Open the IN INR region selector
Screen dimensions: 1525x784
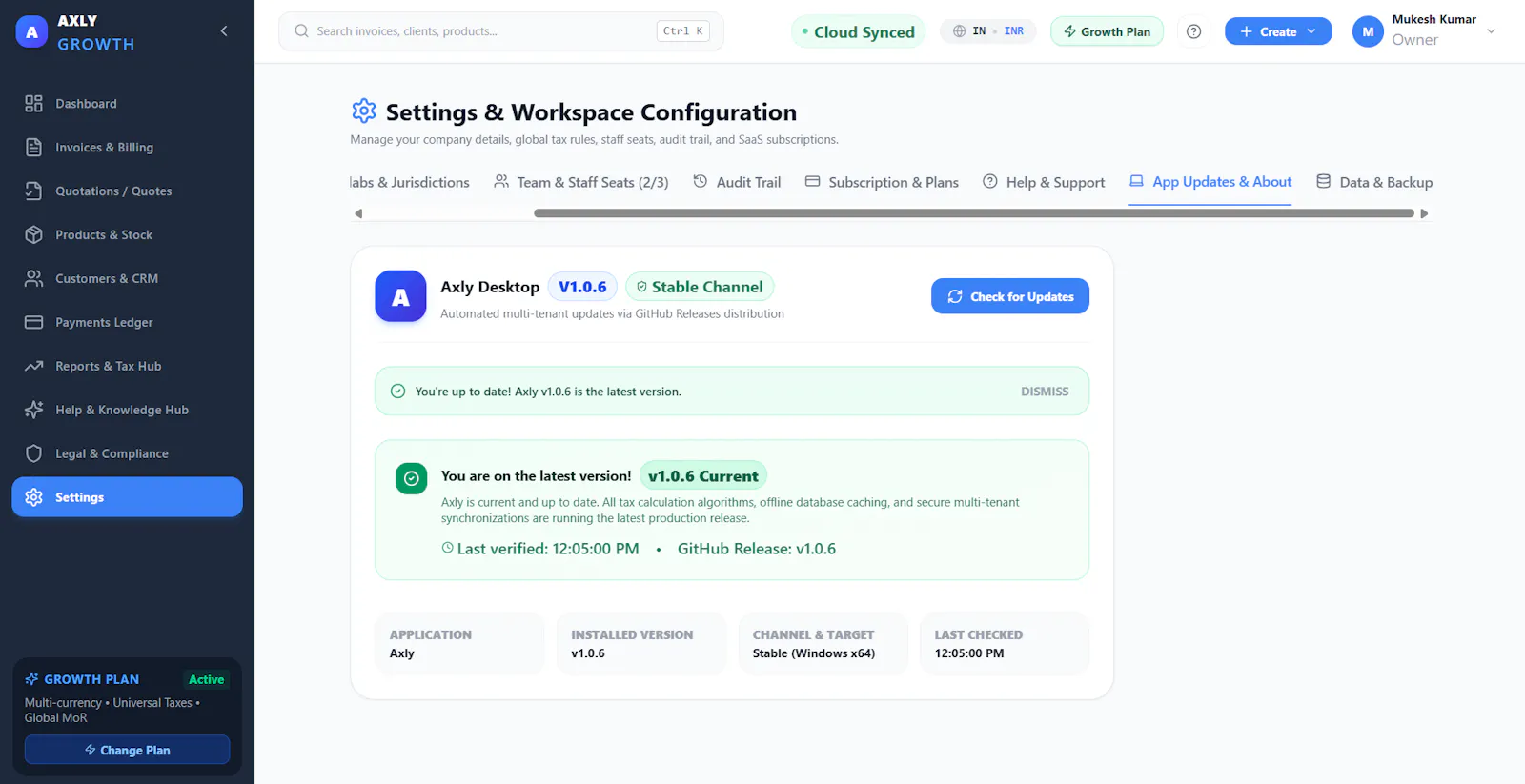tap(987, 31)
